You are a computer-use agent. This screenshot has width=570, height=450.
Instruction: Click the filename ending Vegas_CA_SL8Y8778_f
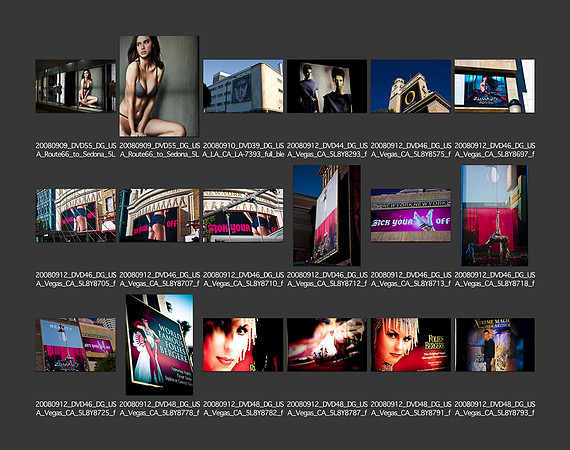160,408
